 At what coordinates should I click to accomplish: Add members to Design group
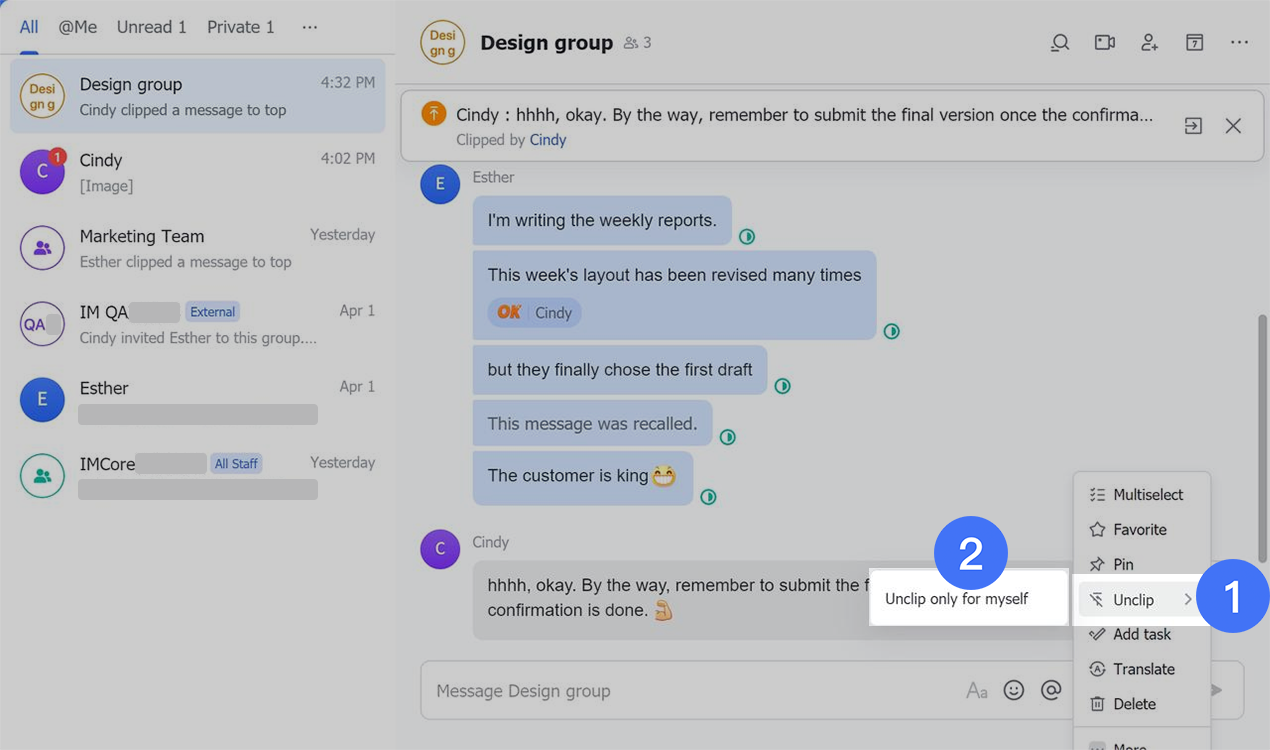click(x=1149, y=42)
